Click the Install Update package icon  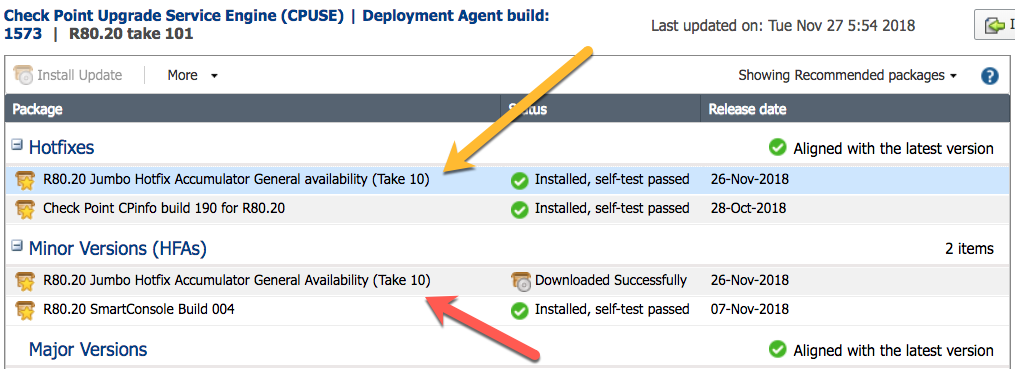point(23,75)
